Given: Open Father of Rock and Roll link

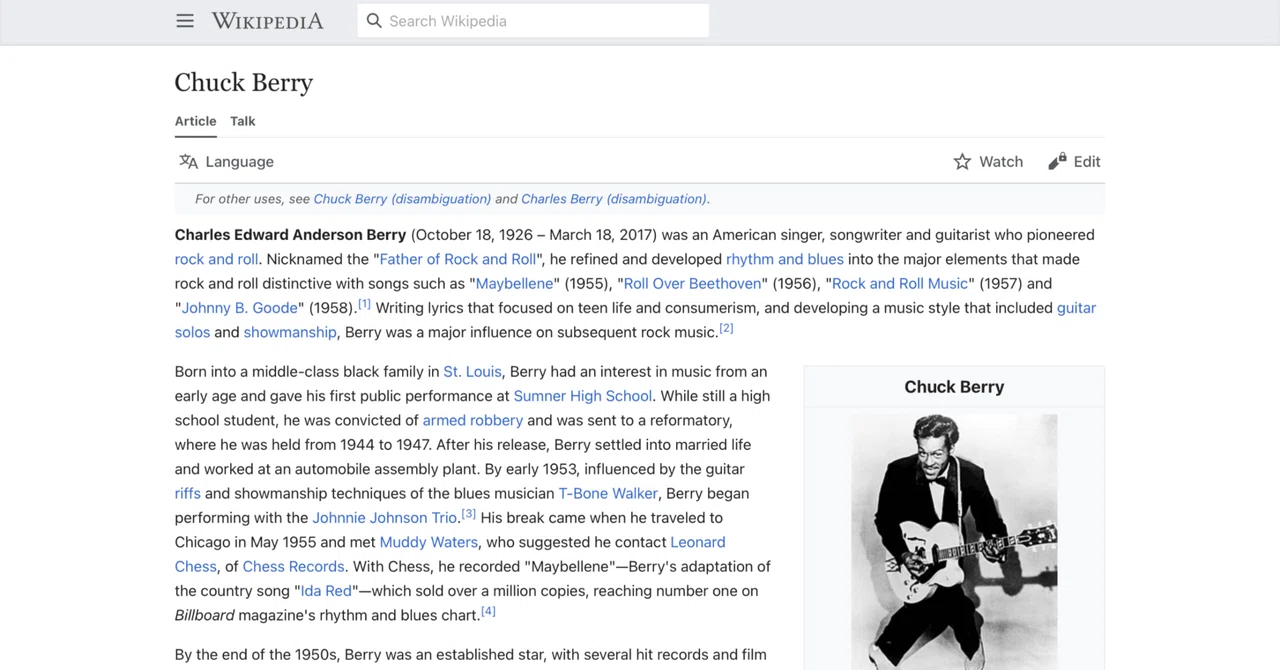Looking at the screenshot, I should pos(458,259).
